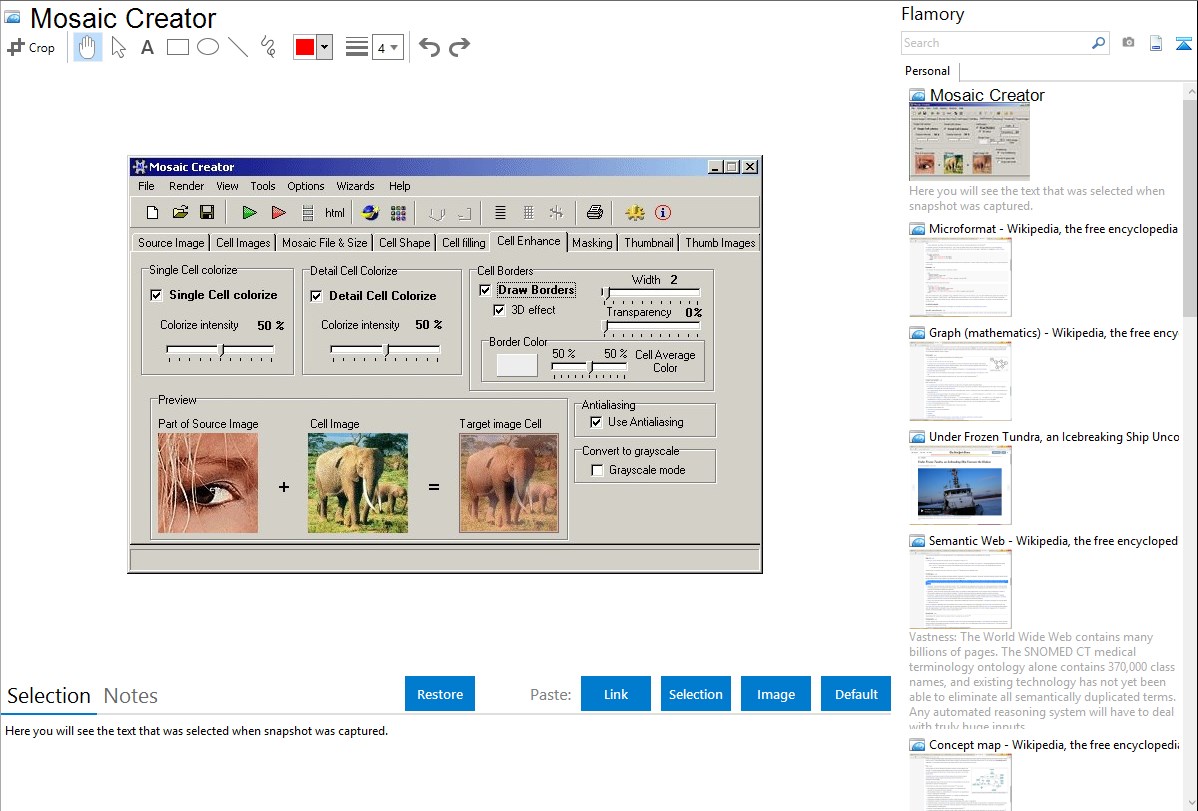Pick the ellipse shape tool
Screen dimensions: 1198x811
(208, 47)
